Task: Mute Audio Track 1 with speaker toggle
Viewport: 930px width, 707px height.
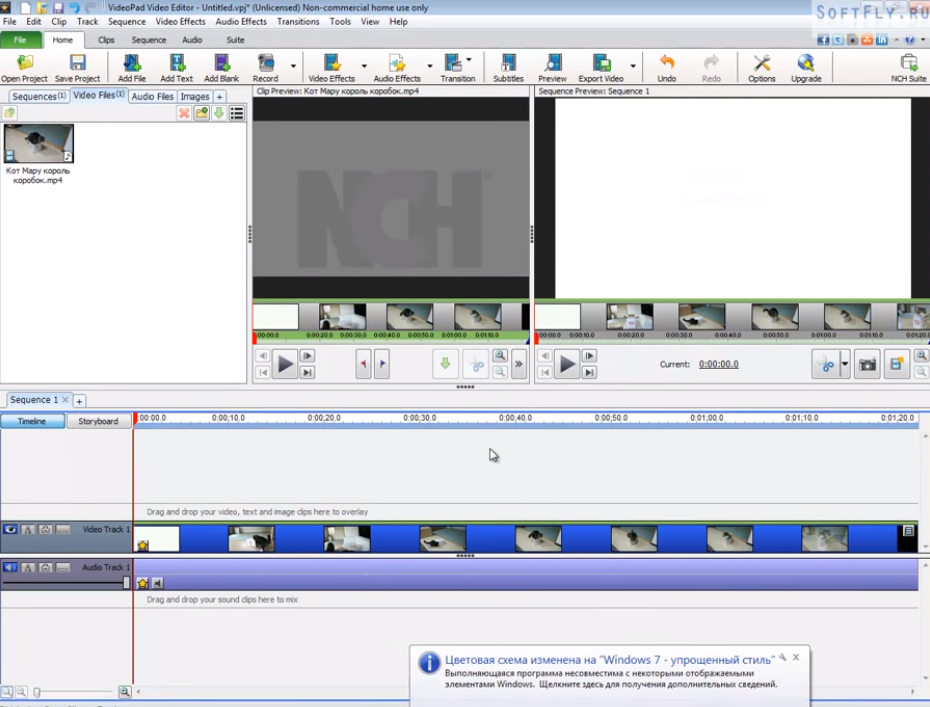Action: pos(10,567)
